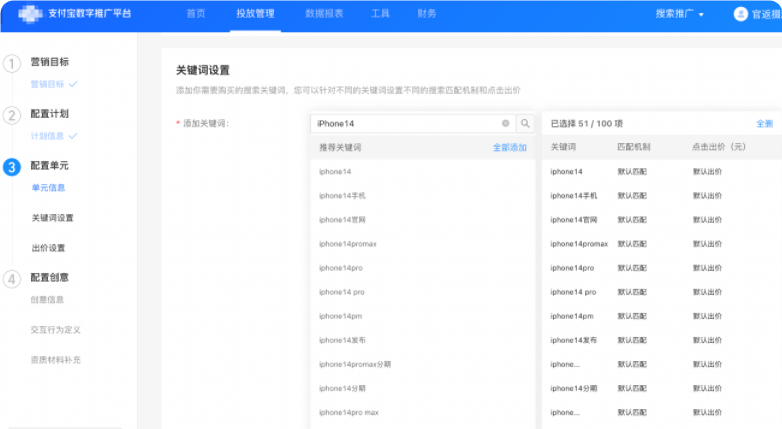Click selected keyword iphone14分期 in right list
Image resolution: width=782 pixels, height=429 pixels.
(x=574, y=388)
